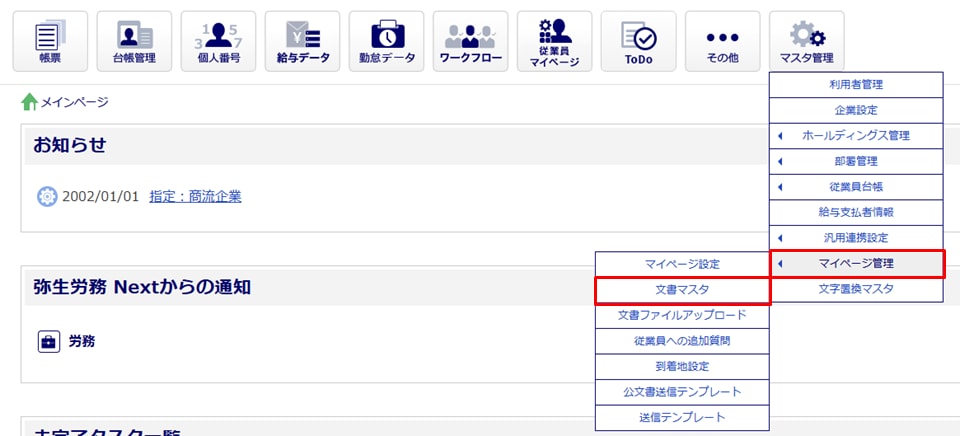Open the 帳票 reports icon
960x436 pixels.
point(50,41)
